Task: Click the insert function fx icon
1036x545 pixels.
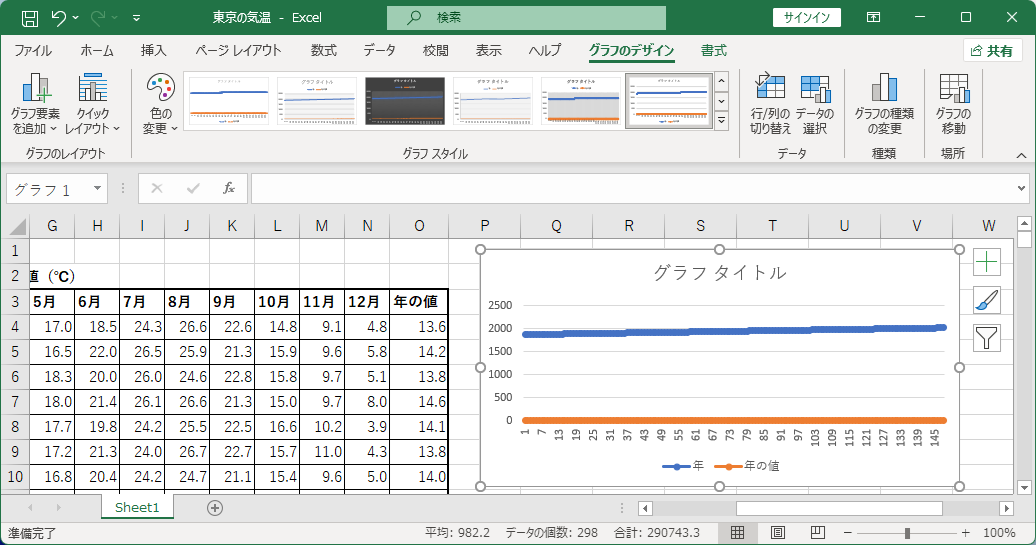Action: (x=229, y=189)
